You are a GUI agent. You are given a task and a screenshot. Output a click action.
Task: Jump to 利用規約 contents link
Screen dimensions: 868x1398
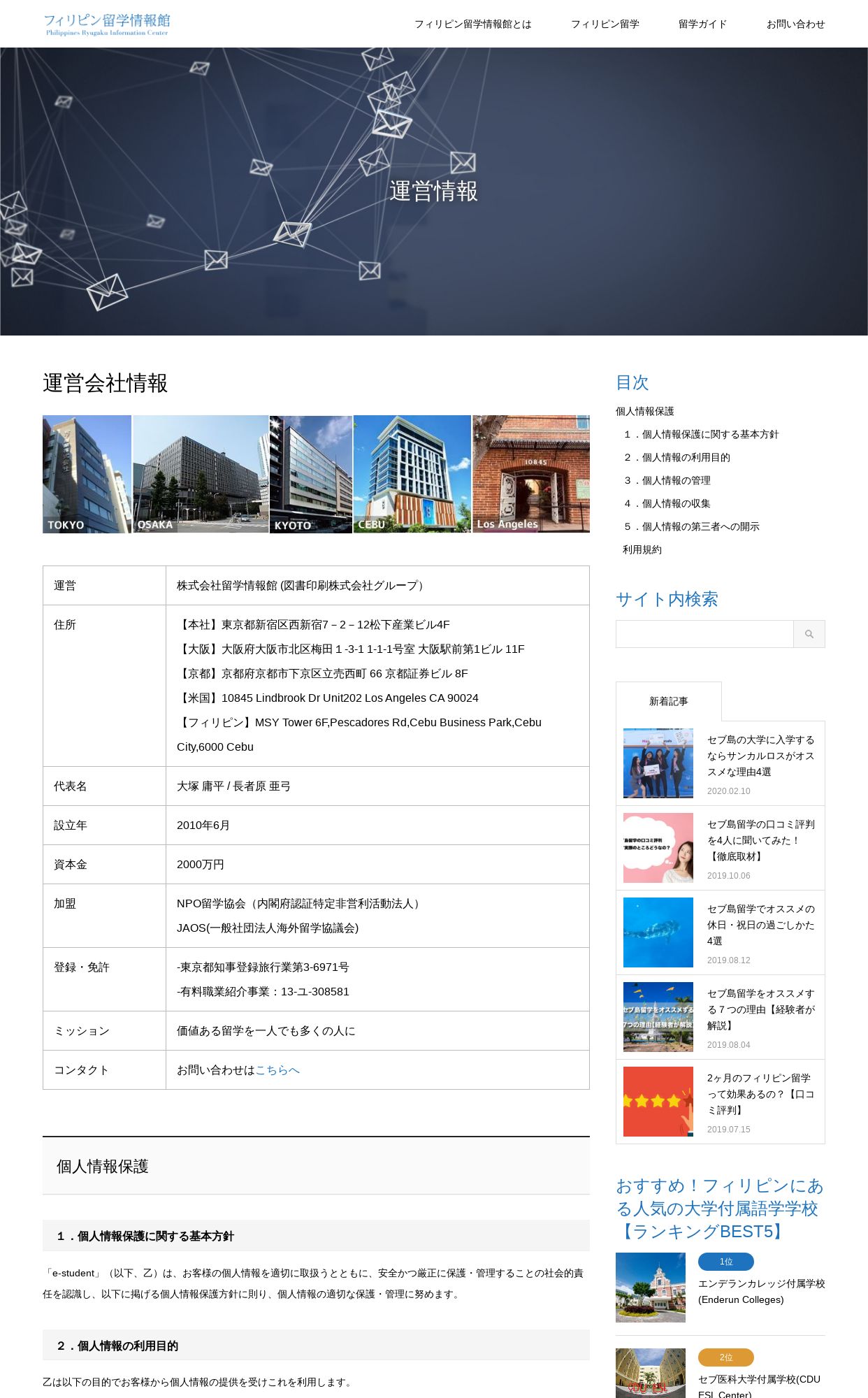point(642,549)
